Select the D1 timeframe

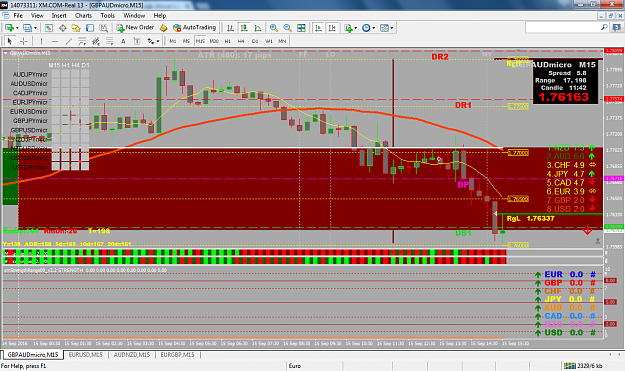click(x=255, y=41)
